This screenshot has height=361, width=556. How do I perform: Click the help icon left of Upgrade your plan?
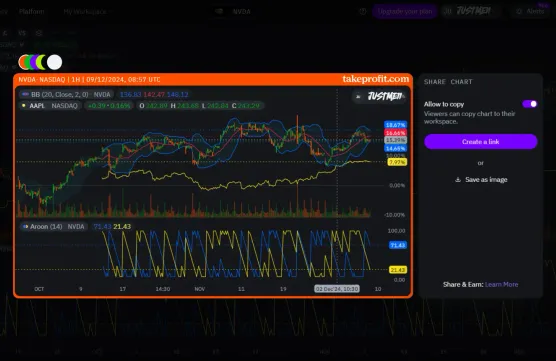point(362,11)
